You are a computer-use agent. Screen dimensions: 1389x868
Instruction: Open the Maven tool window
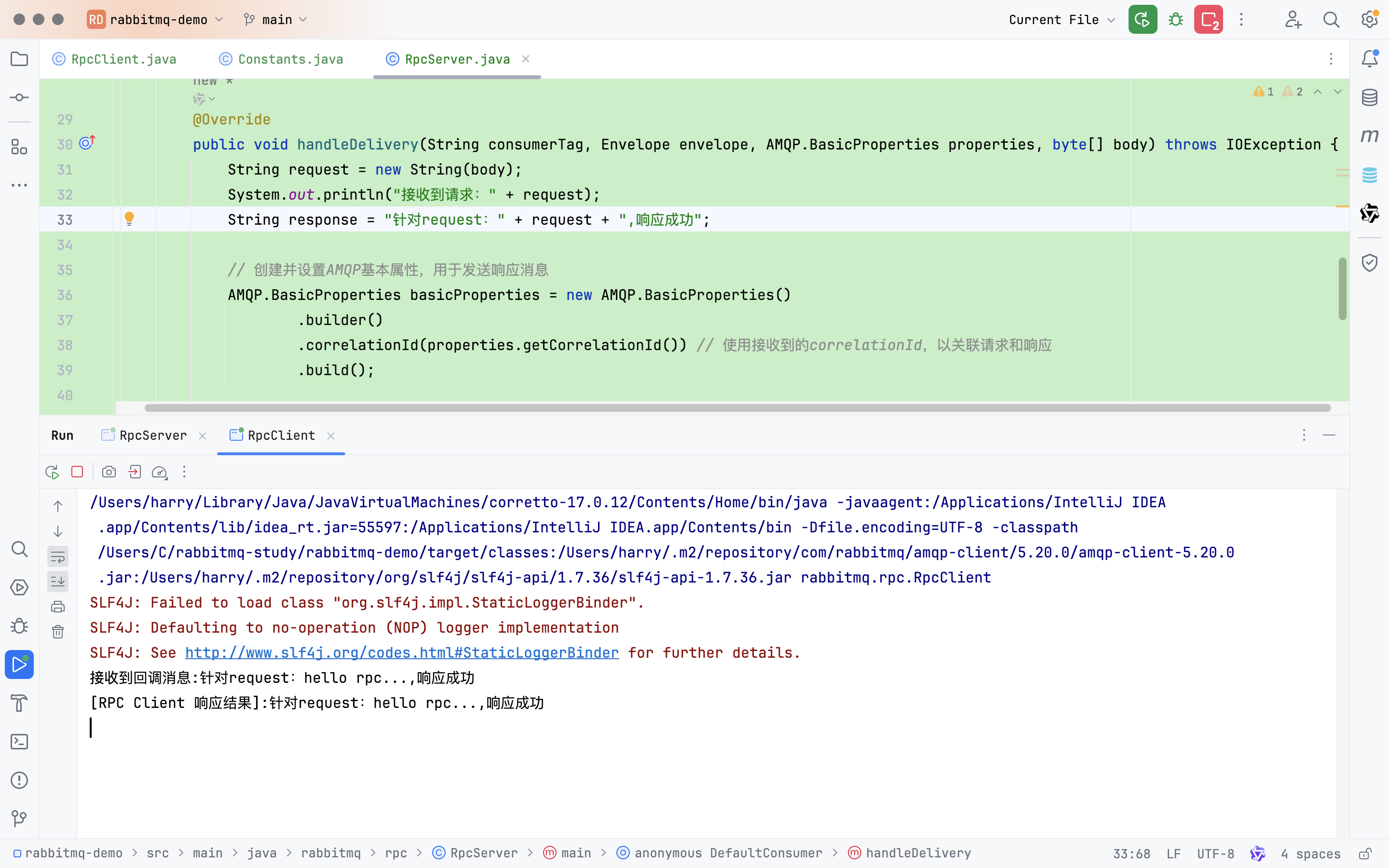1370,136
